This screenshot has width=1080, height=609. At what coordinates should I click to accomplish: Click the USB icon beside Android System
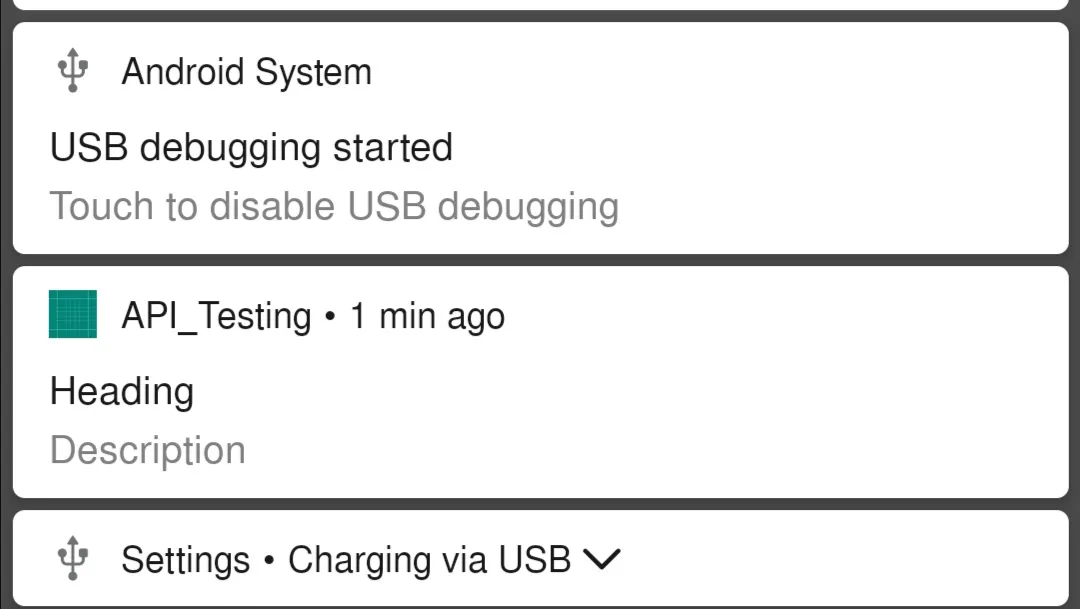point(72,72)
